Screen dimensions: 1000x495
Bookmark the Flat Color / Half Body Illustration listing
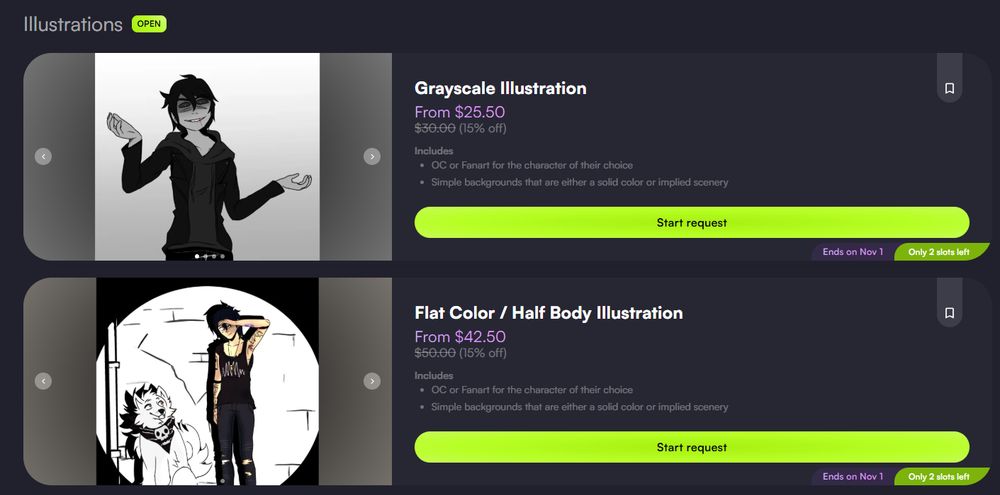[949, 313]
